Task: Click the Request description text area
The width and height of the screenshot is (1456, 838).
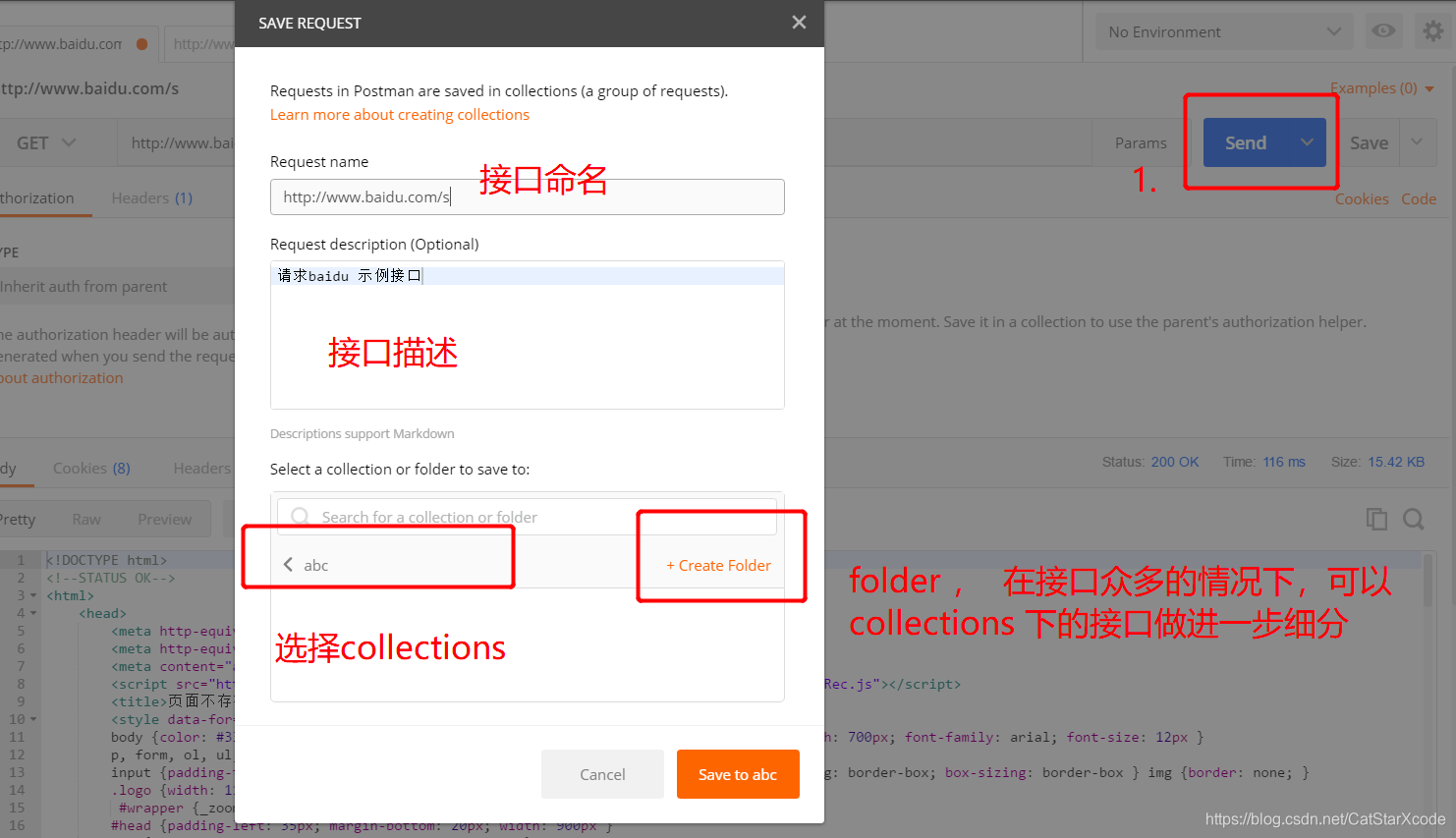Action: [x=528, y=335]
